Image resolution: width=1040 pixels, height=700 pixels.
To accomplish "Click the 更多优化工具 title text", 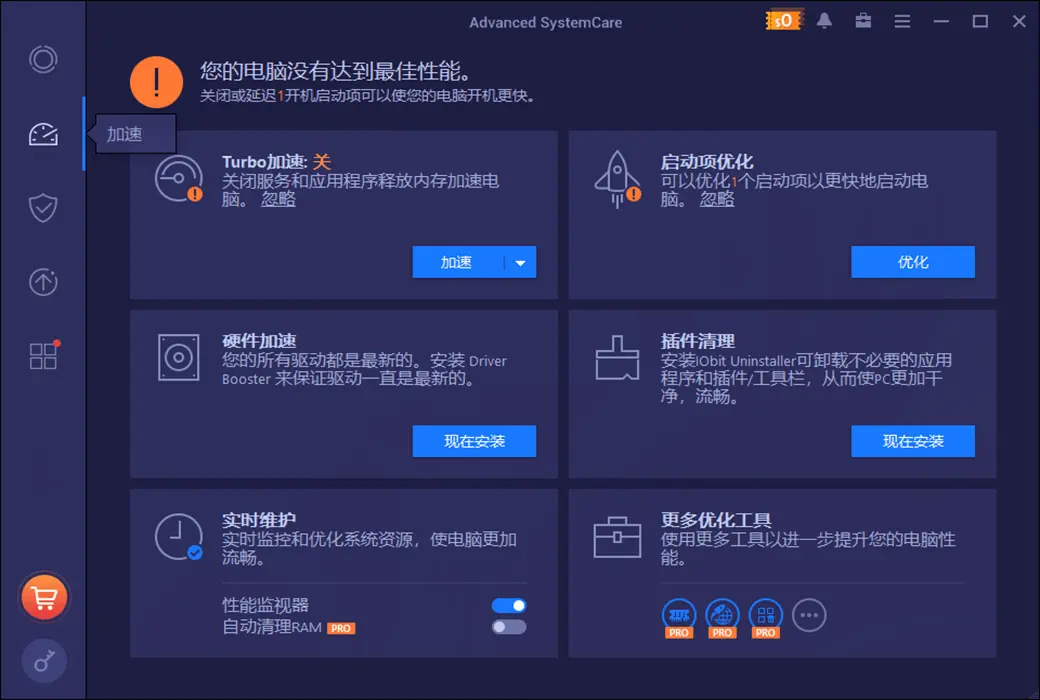I will coord(716,520).
